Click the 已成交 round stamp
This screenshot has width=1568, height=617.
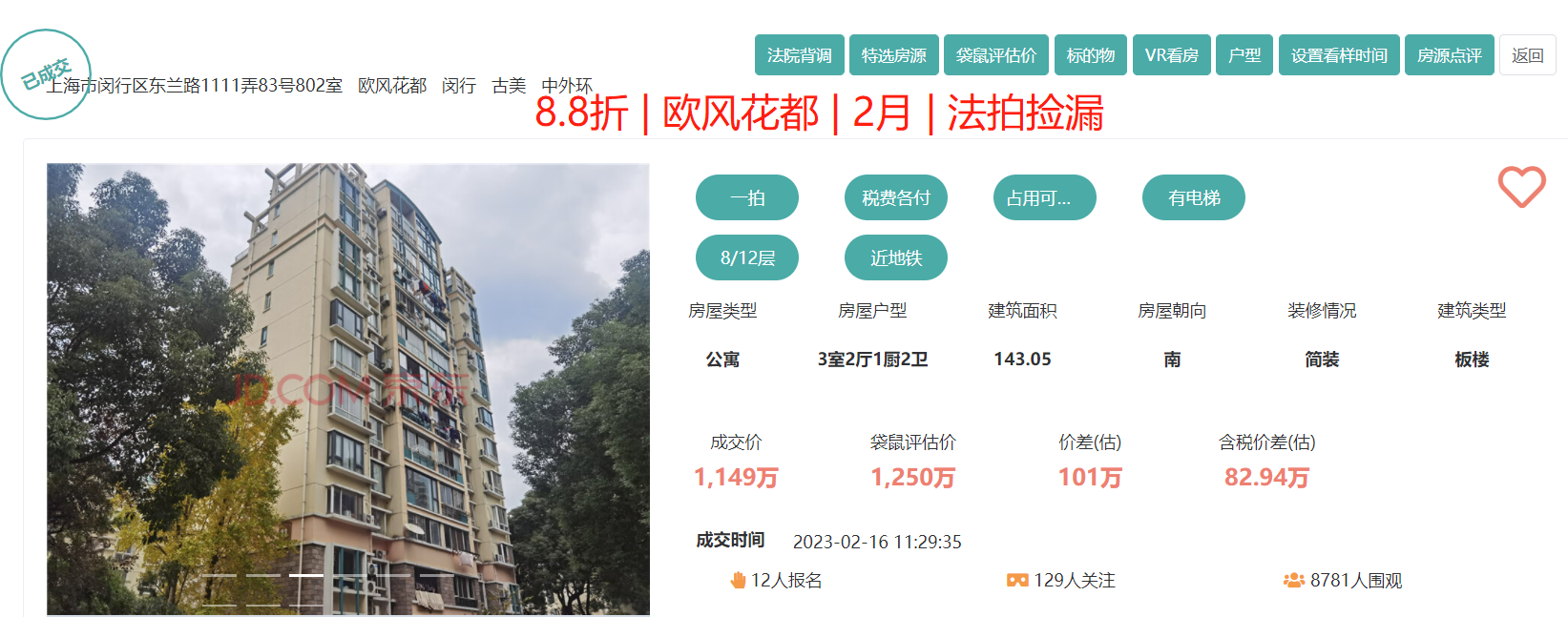45,74
